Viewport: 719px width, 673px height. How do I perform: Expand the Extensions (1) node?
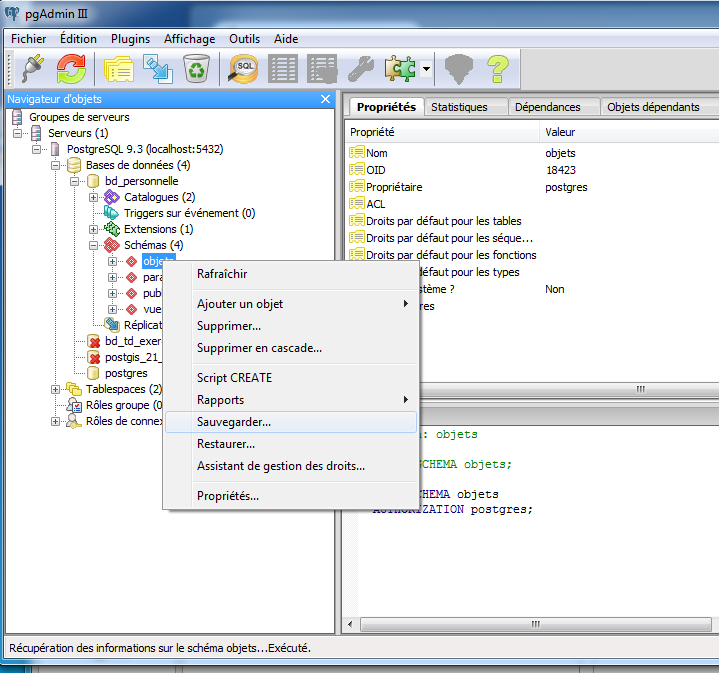(94, 229)
